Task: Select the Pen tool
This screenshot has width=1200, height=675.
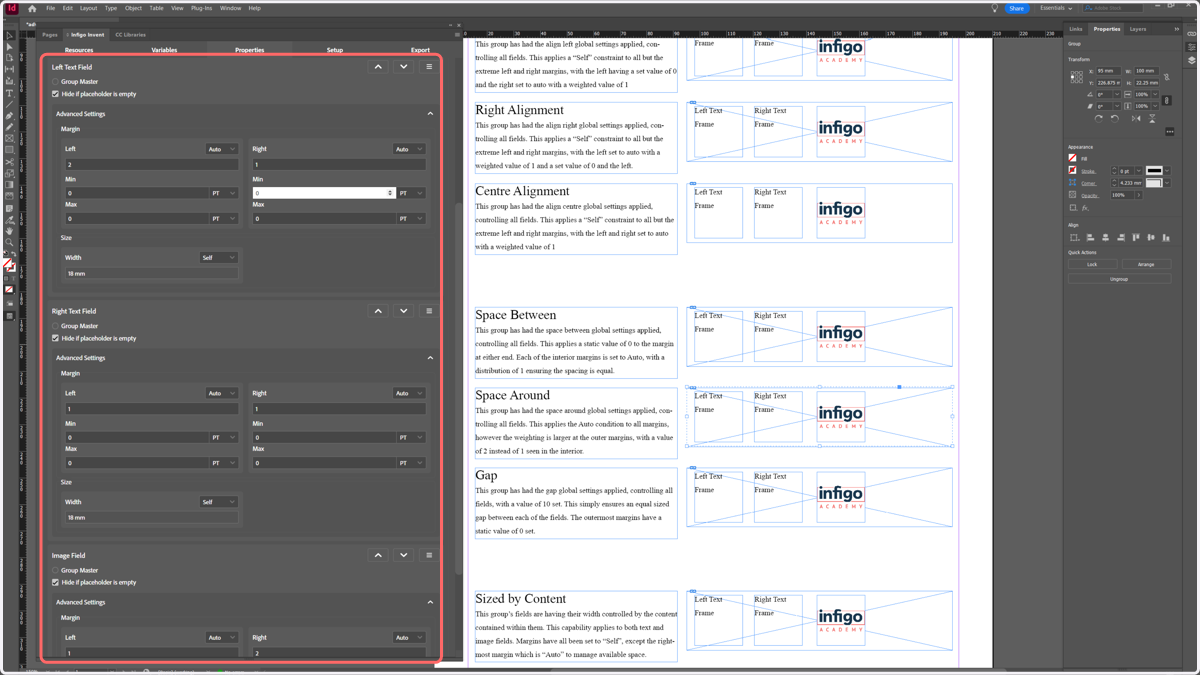Action: tap(10, 115)
